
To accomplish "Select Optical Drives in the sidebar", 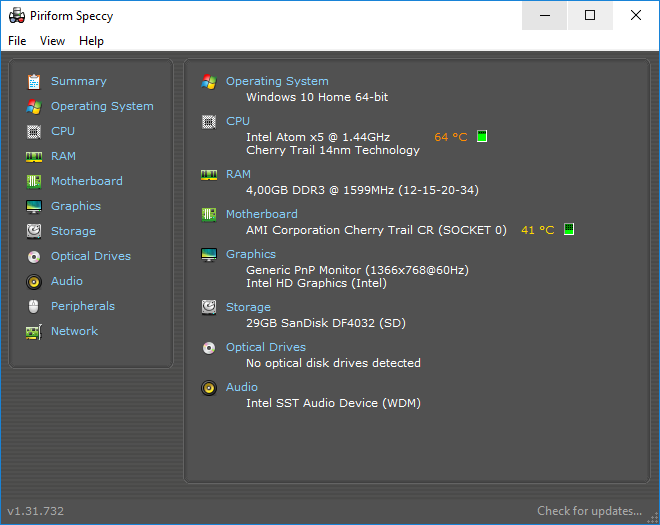I will (x=90, y=256).
